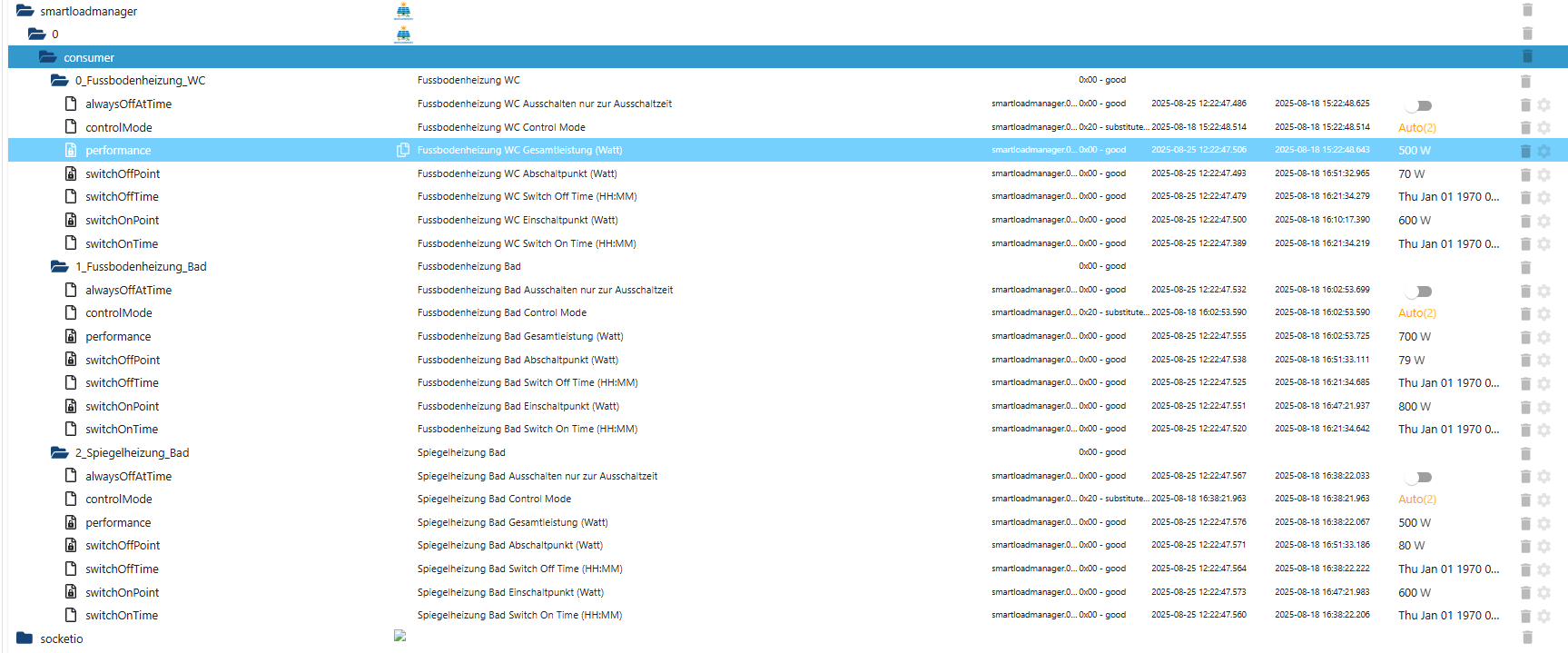The image size is (1568, 653).
Task: Click 600 W value of WC switchOnPoint
Action: coord(1415,221)
